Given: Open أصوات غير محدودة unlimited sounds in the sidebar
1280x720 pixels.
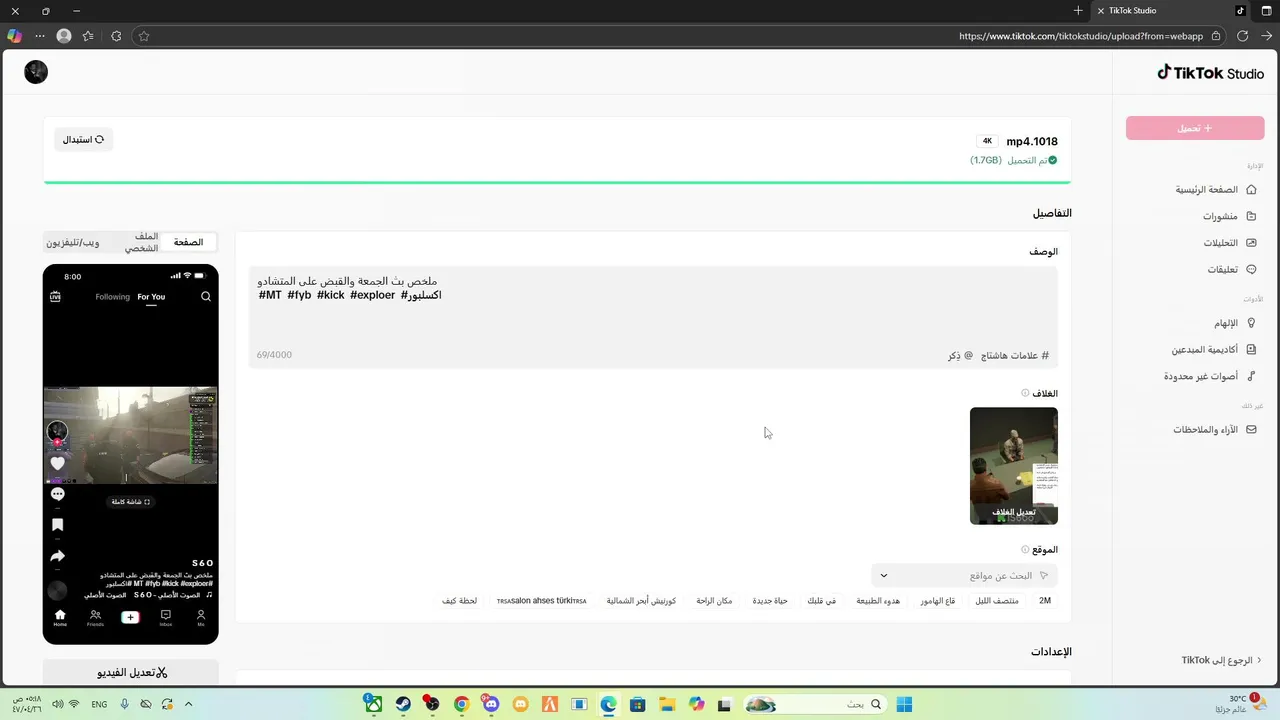Looking at the screenshot, I should (1209, 376).
